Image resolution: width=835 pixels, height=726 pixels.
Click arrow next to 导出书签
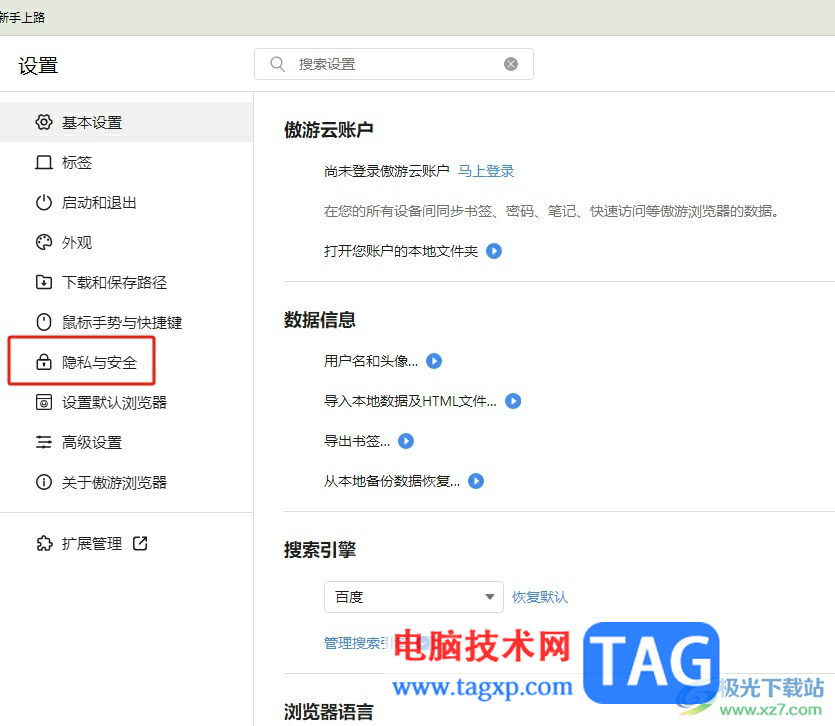pos(406,441)
